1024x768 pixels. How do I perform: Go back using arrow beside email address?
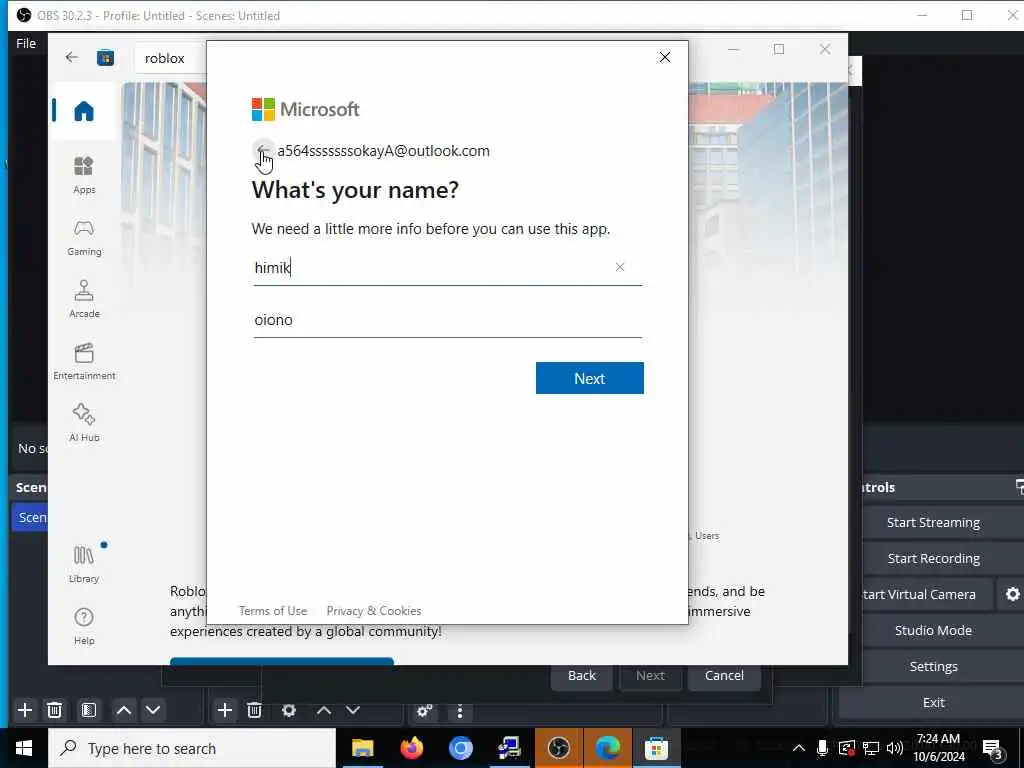click(x=263, y=151)
